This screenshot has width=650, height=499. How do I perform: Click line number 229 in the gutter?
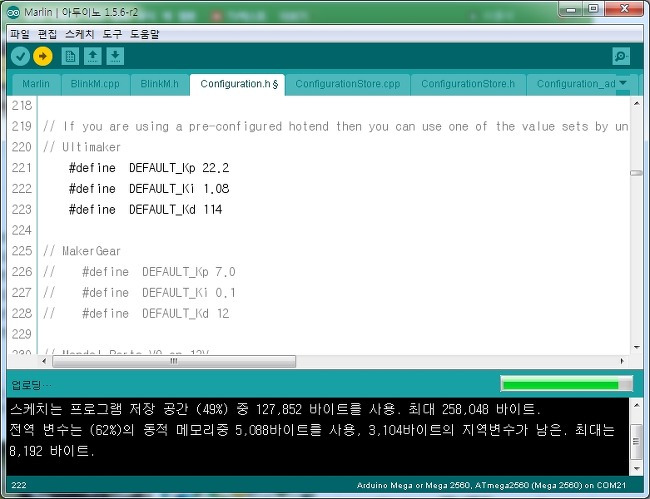[x=22, y=334]
